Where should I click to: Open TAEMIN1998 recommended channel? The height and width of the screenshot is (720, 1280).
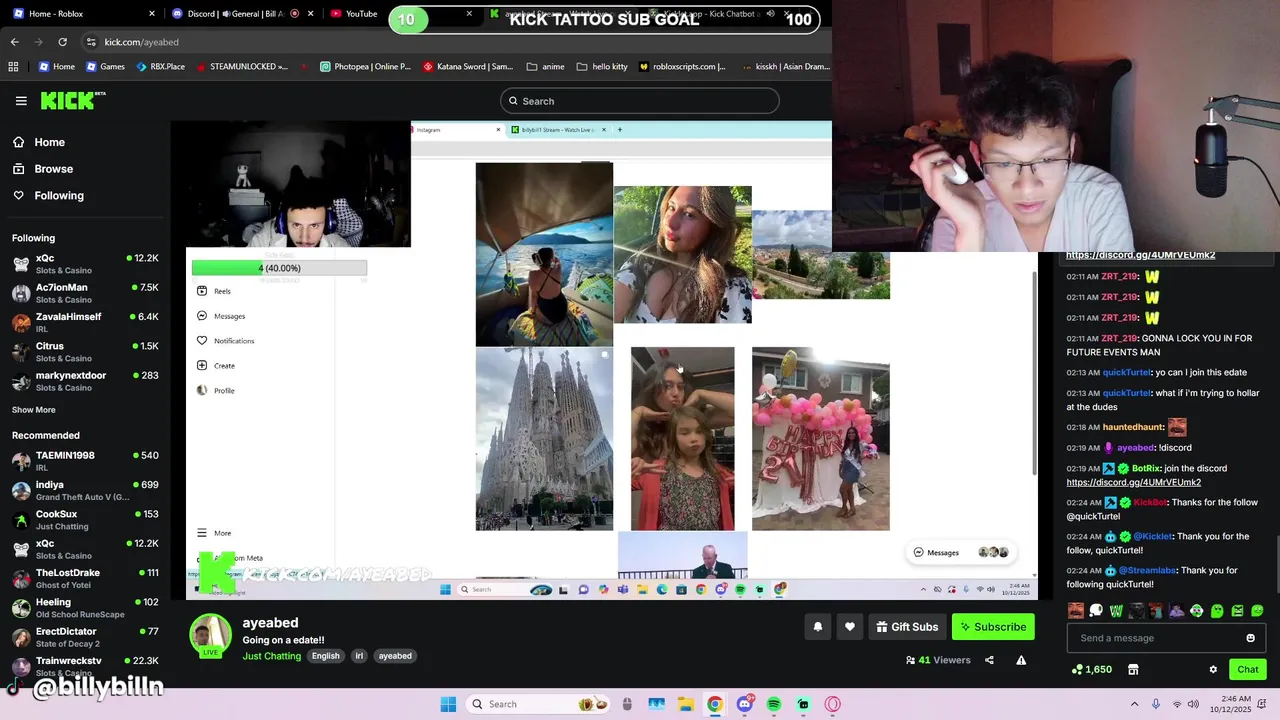point(85,461)
